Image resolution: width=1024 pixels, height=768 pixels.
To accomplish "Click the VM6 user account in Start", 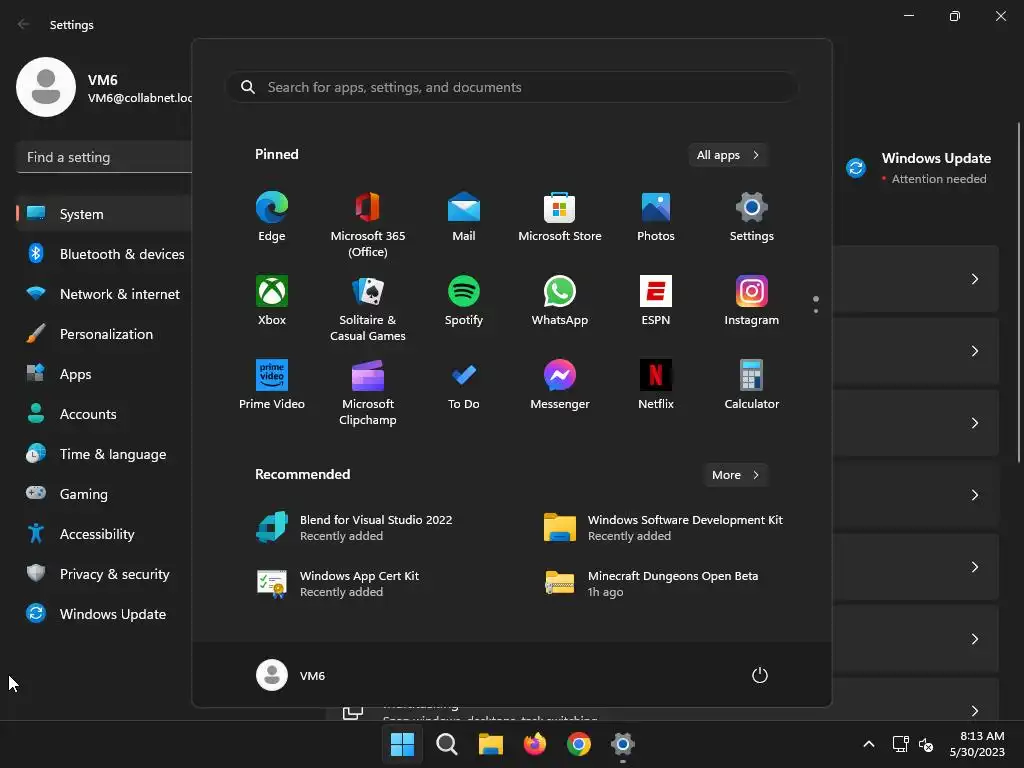I will (x=291, y=675).
